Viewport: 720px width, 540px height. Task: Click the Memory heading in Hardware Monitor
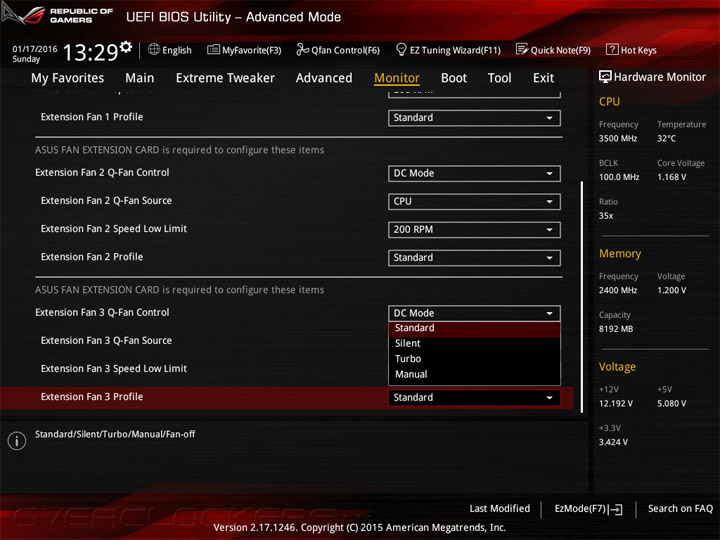point(619,254)
